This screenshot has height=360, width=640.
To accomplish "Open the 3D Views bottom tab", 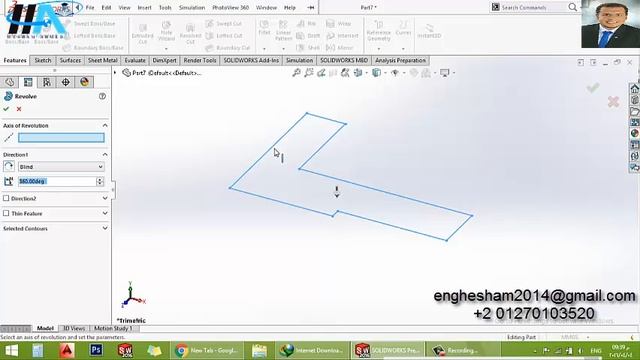I will (74, 328).
